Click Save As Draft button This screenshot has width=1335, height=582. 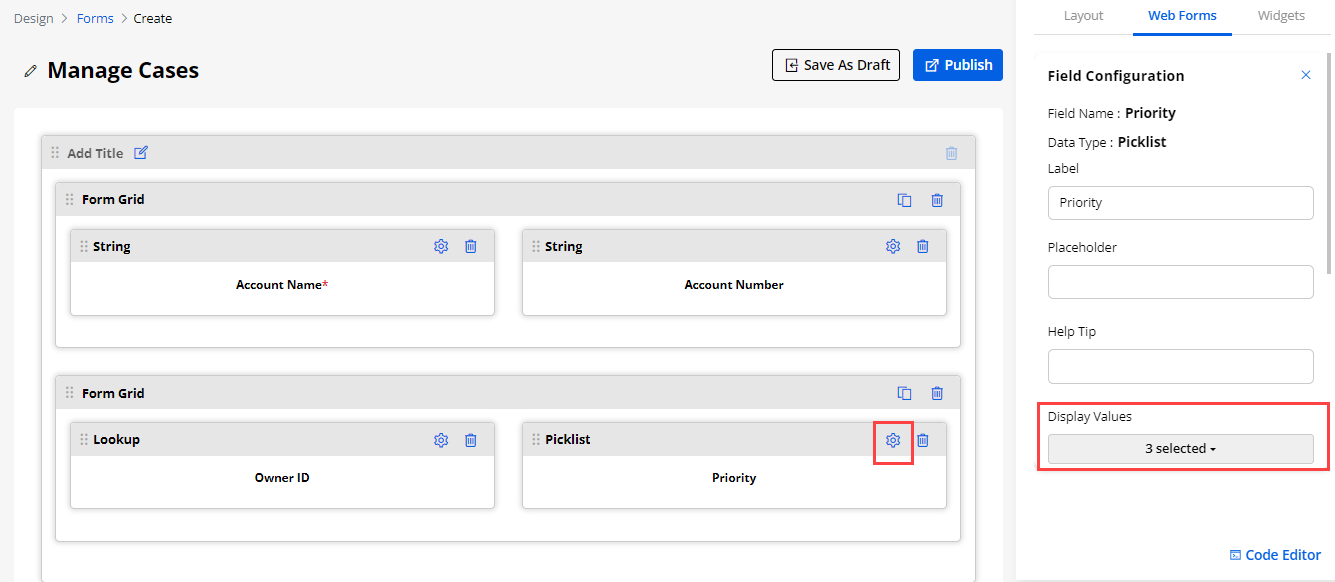[x=836, y=65]
